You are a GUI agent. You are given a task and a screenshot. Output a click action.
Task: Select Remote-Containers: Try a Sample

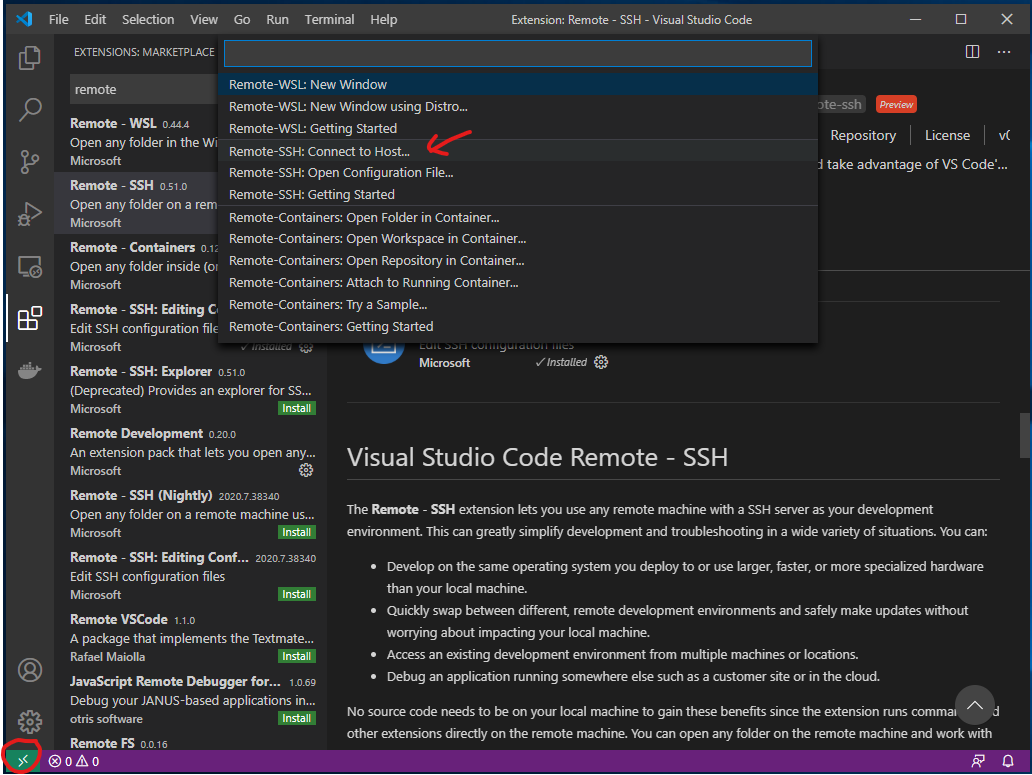click(518, 305)
